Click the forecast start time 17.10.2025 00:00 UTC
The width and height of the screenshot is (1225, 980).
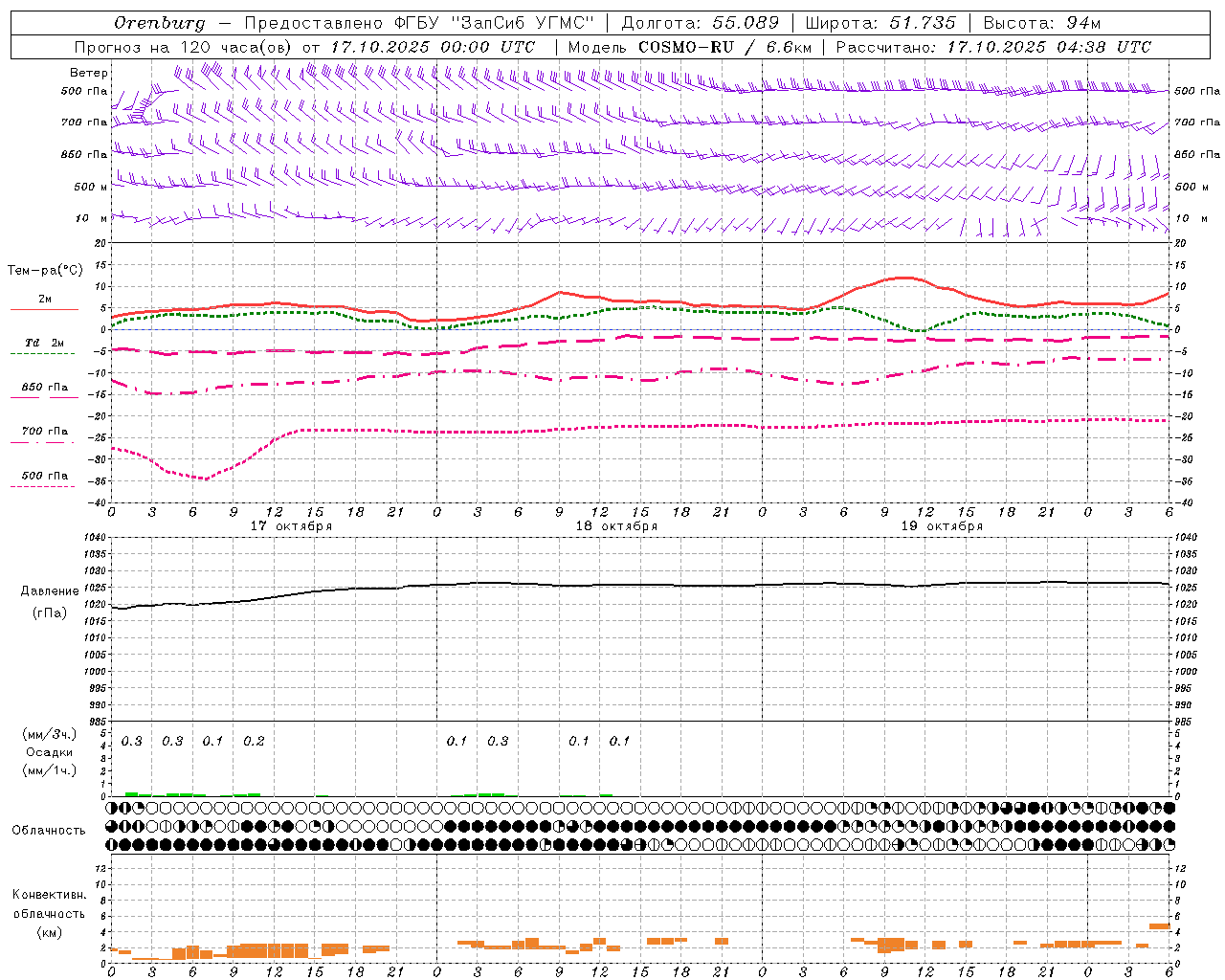pyautogui.click(x=433, y=47)
